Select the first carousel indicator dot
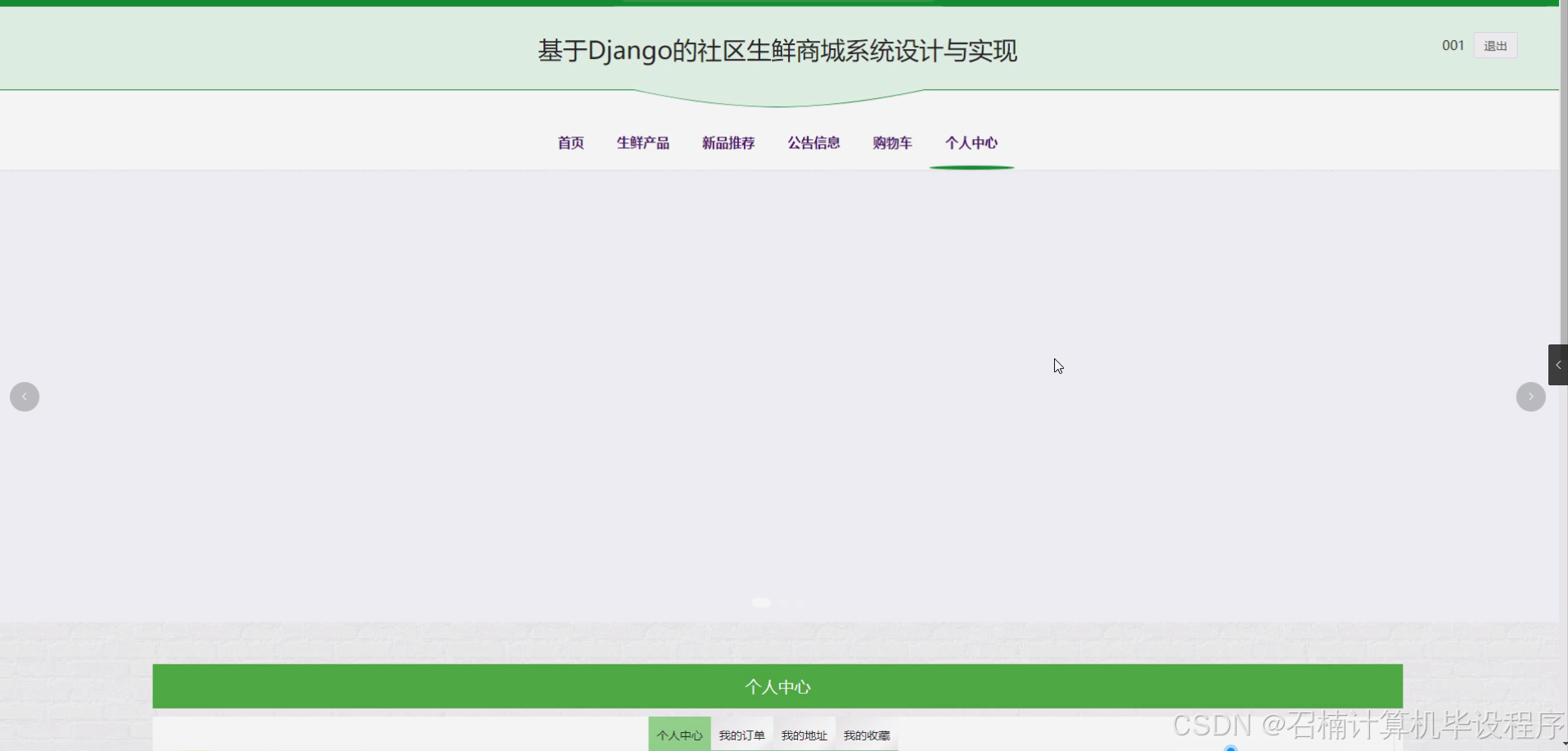Screen dimensions: 1568x751 coord(760,602)
